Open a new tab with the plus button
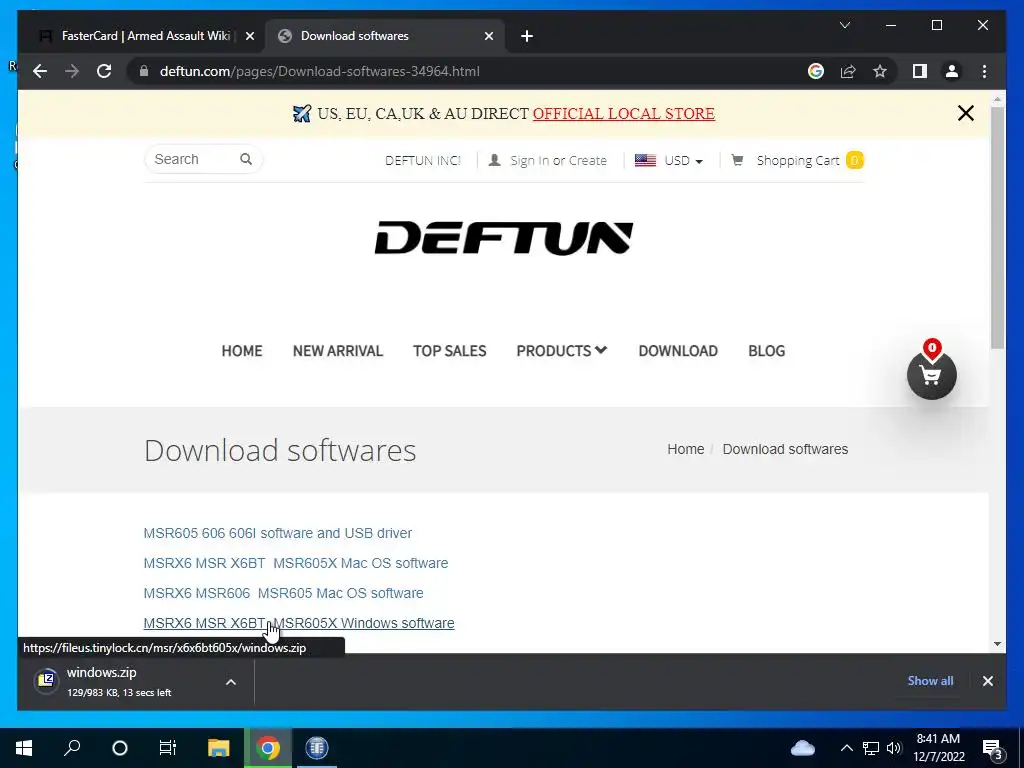This screenshot has height=768, width=1024. click(527, 36)
